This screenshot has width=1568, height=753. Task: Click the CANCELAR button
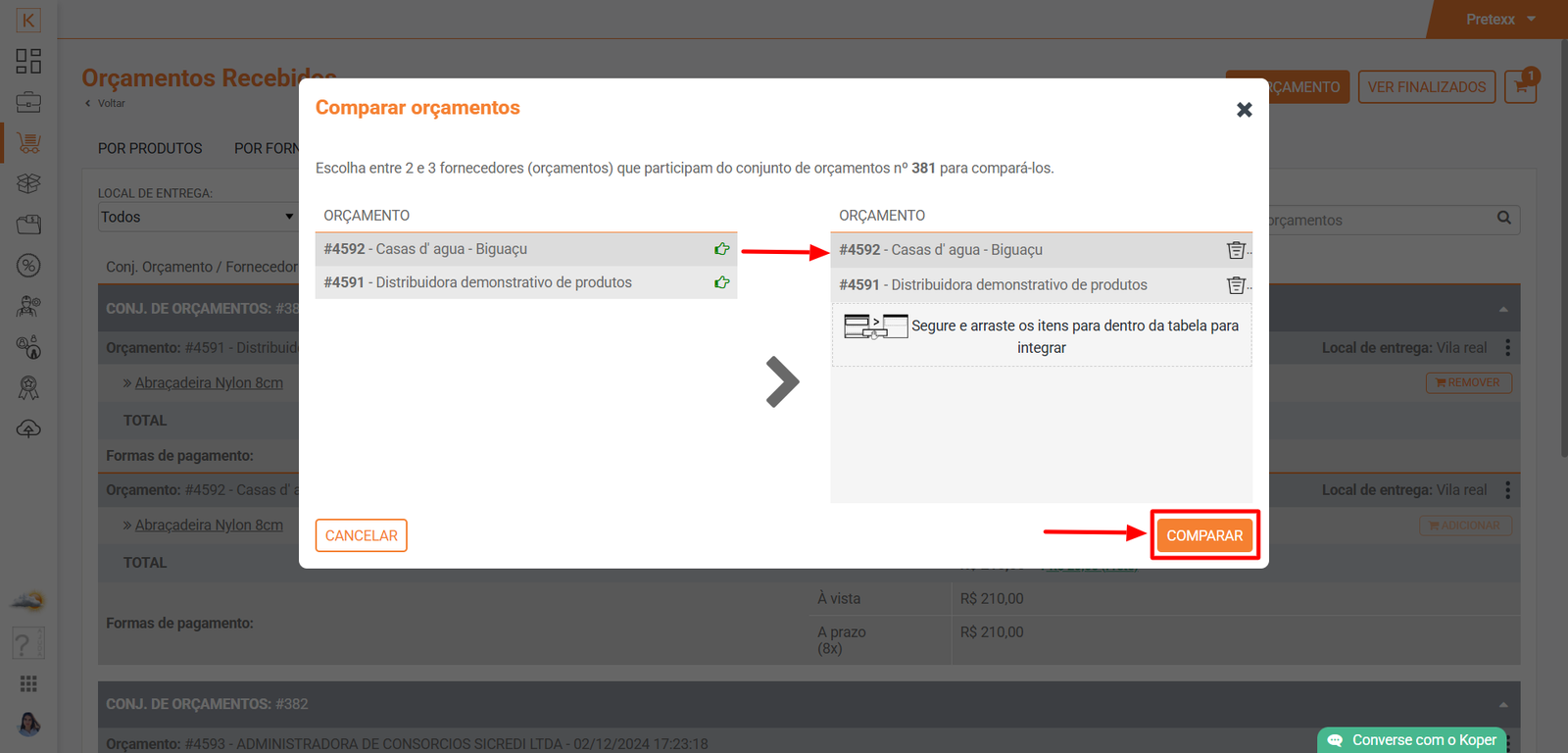coord(361,535)
